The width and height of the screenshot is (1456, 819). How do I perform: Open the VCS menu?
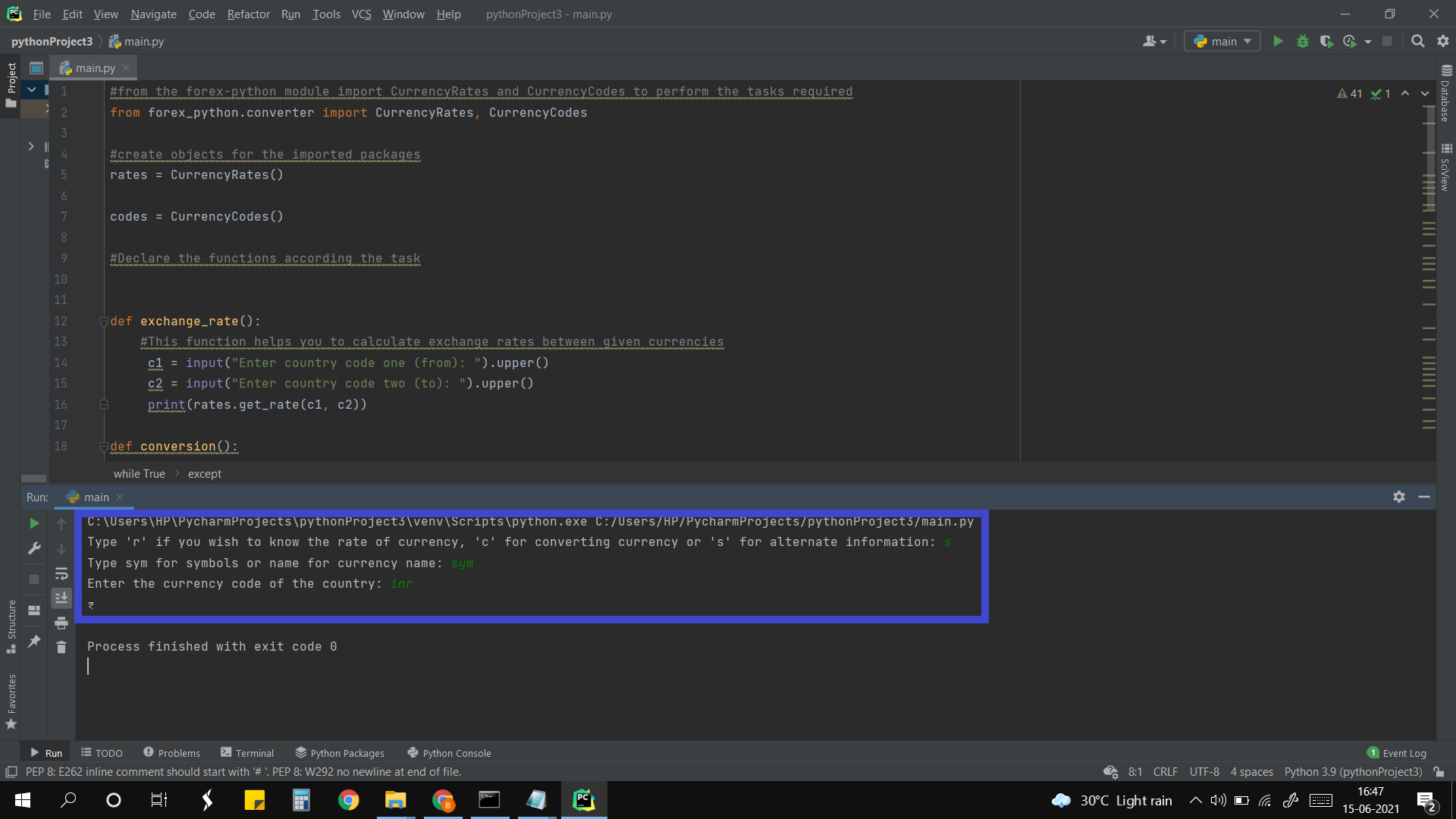[361, 14]
